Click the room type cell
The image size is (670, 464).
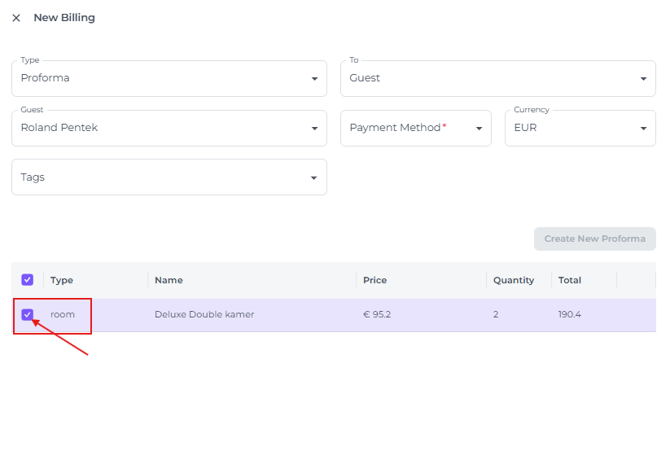tap(63, 315)
